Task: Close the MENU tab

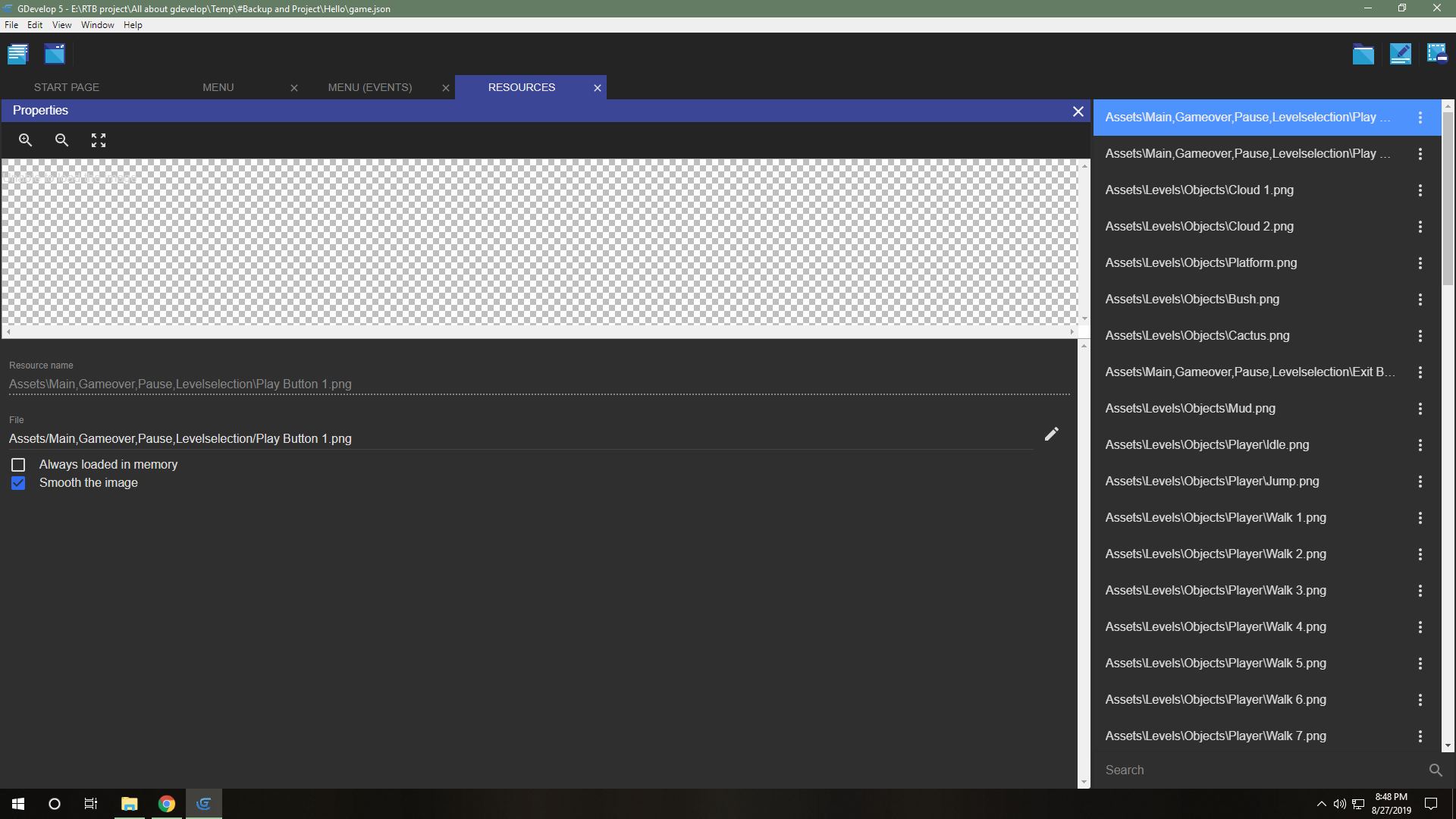Action: coord(294,88)
